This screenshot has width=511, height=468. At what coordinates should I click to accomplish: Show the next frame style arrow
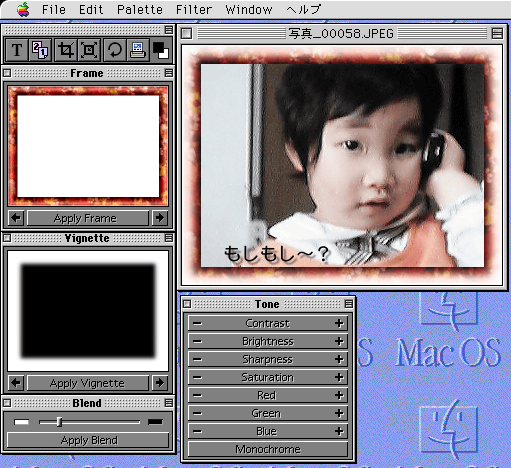click(x=160, y=218)
